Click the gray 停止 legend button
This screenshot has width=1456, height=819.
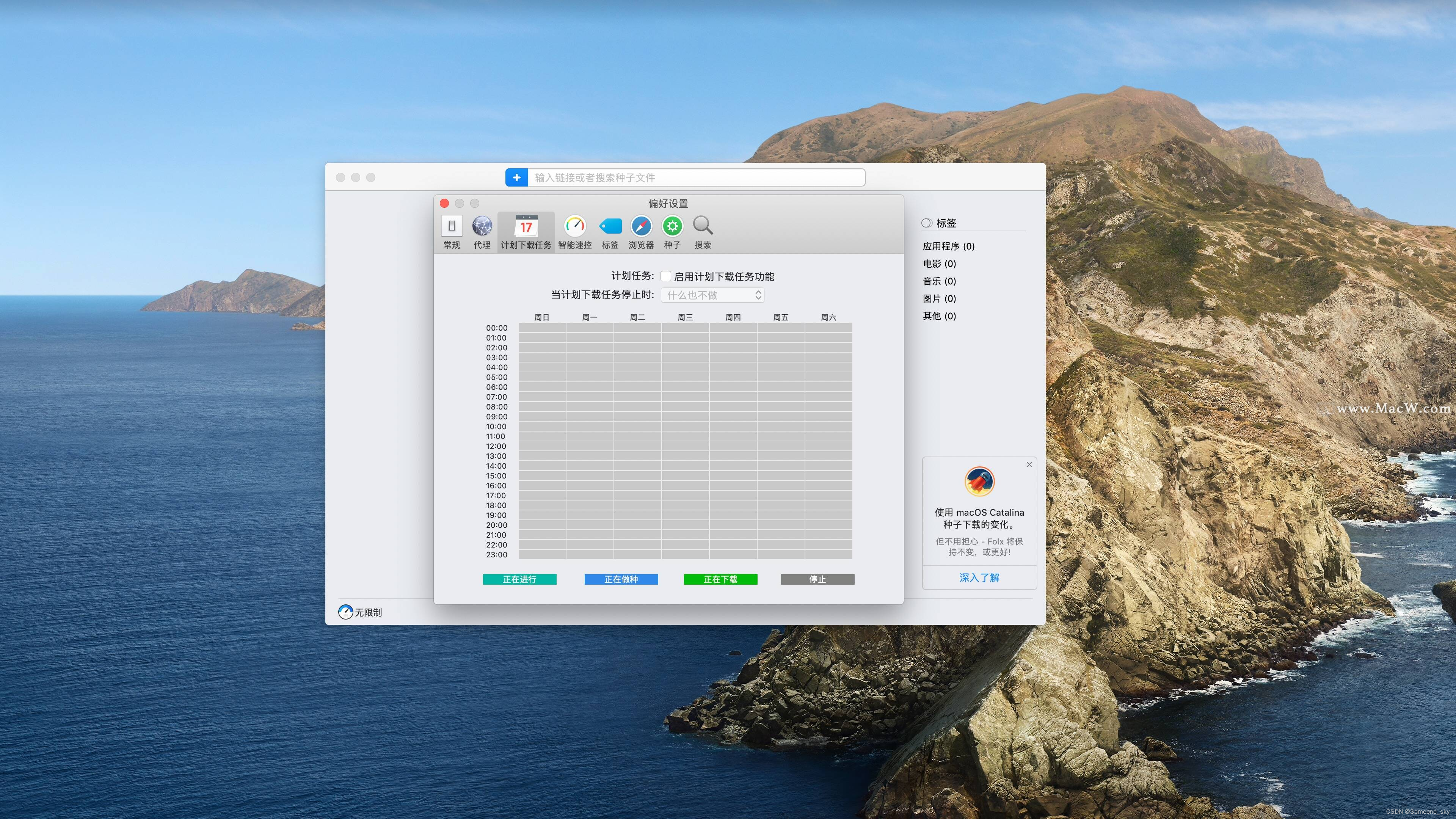click(817, 579)
